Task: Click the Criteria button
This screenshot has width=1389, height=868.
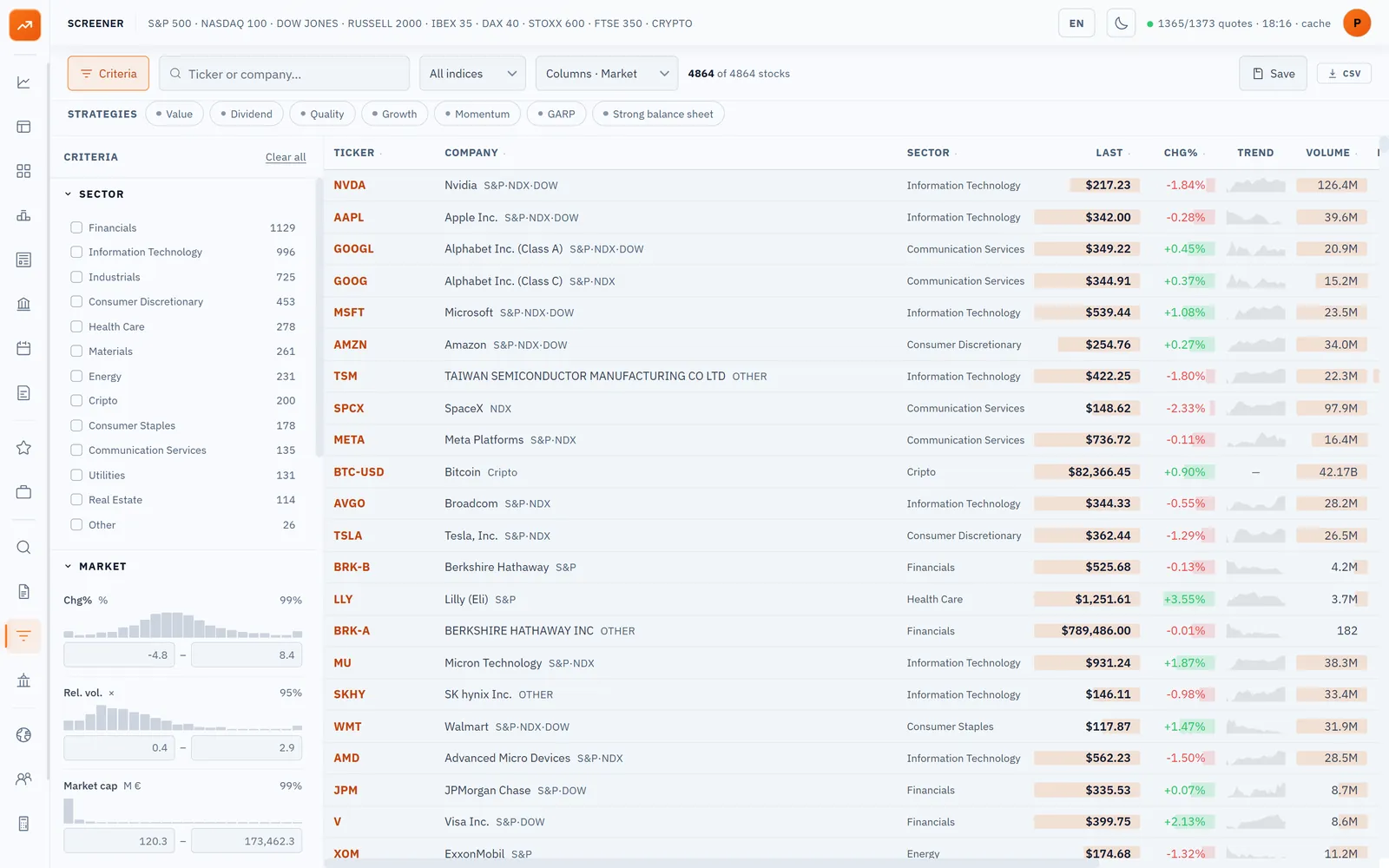Action: point(109,74)
